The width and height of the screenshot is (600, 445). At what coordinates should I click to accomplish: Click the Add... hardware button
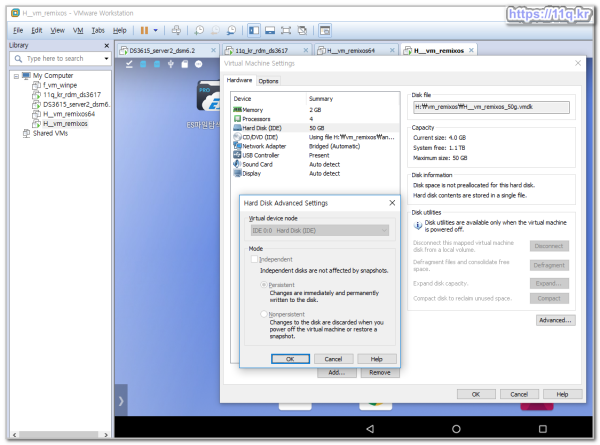(337, 373)
